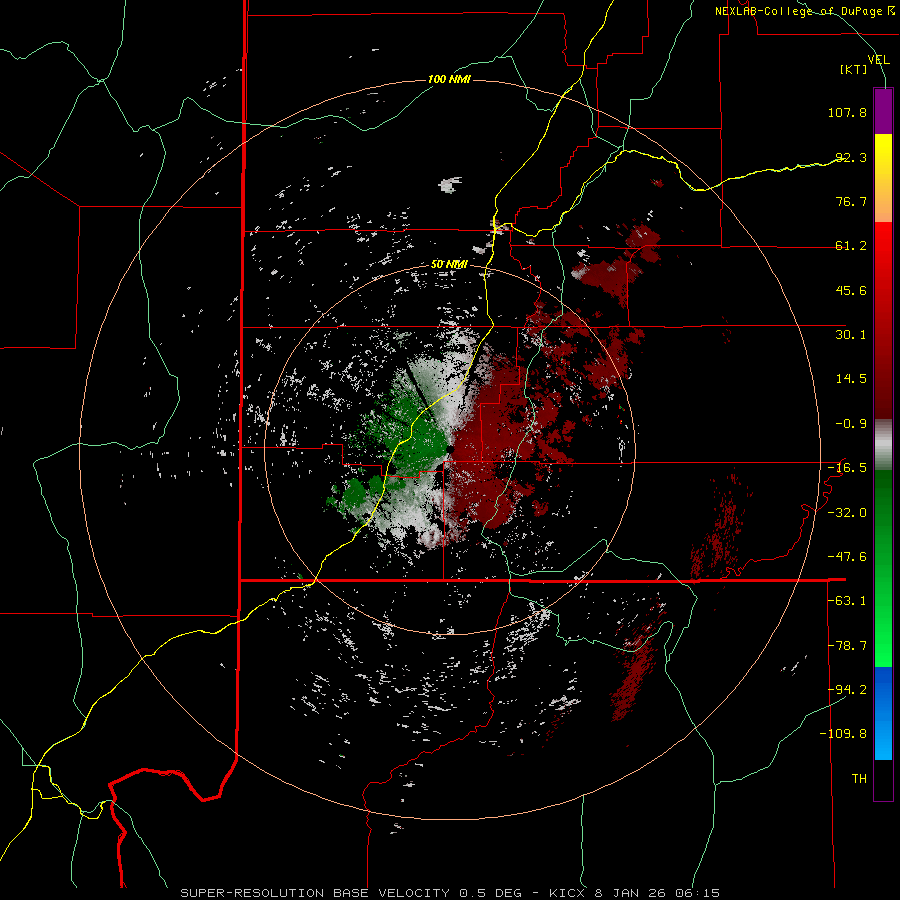Click the 45.6 legend value

click(x=851, y=290)
